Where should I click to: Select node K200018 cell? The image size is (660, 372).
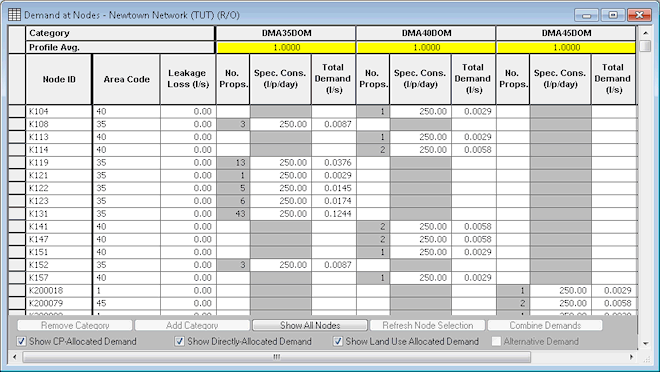point(59,290)
